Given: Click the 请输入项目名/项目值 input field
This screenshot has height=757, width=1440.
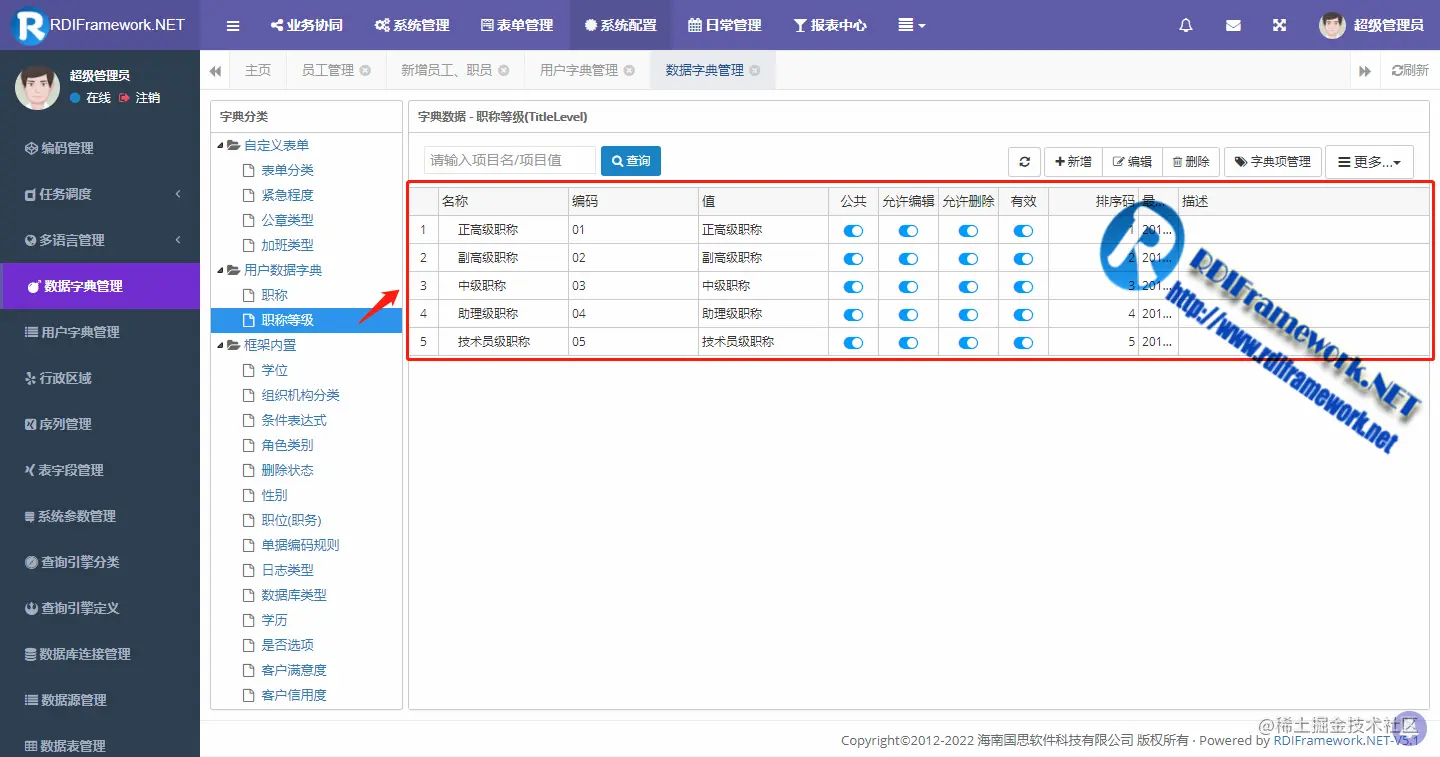Looking at the screenshot, I should (510, 160).
